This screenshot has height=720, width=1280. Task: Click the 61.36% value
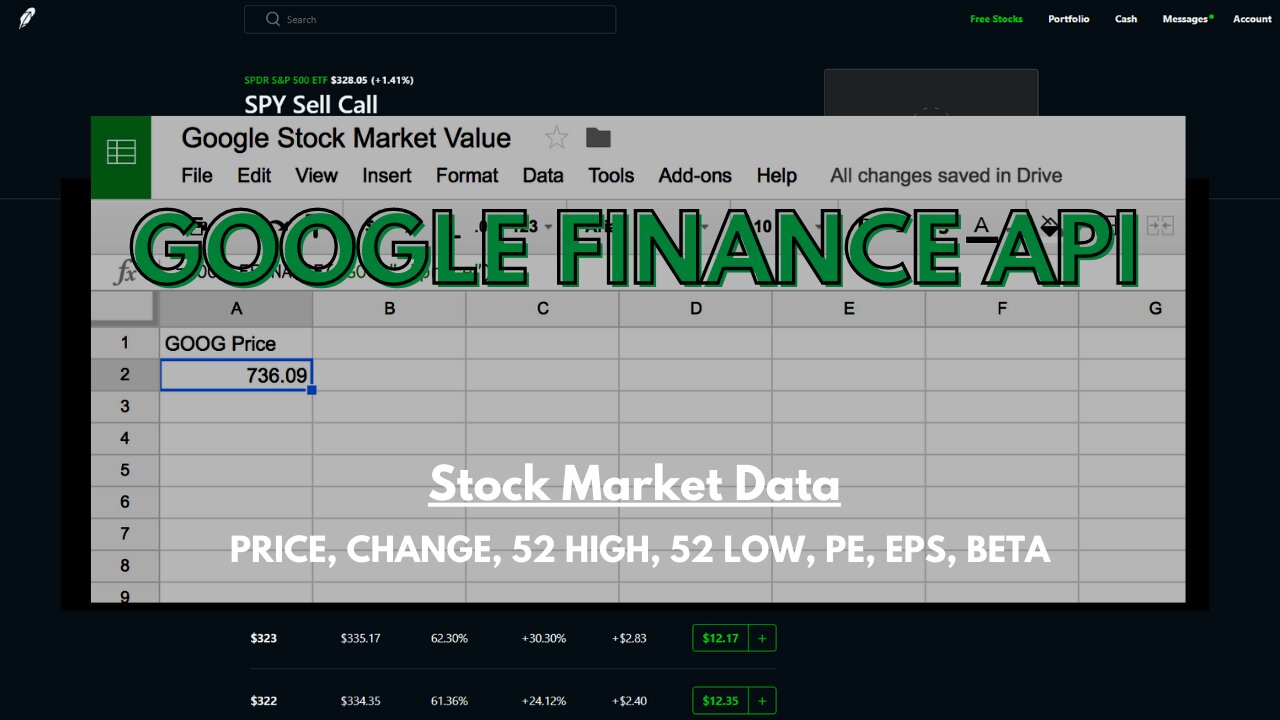[449, 701]
